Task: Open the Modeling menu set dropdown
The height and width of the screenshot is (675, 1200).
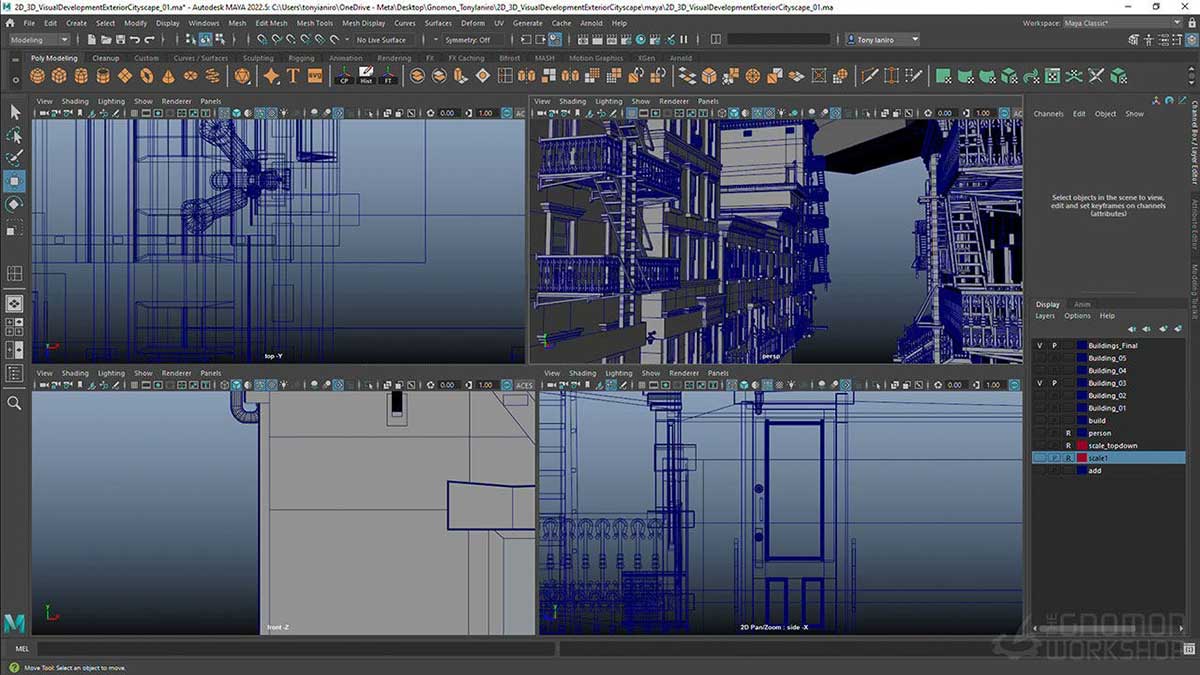Action: (x=38, y=40)
